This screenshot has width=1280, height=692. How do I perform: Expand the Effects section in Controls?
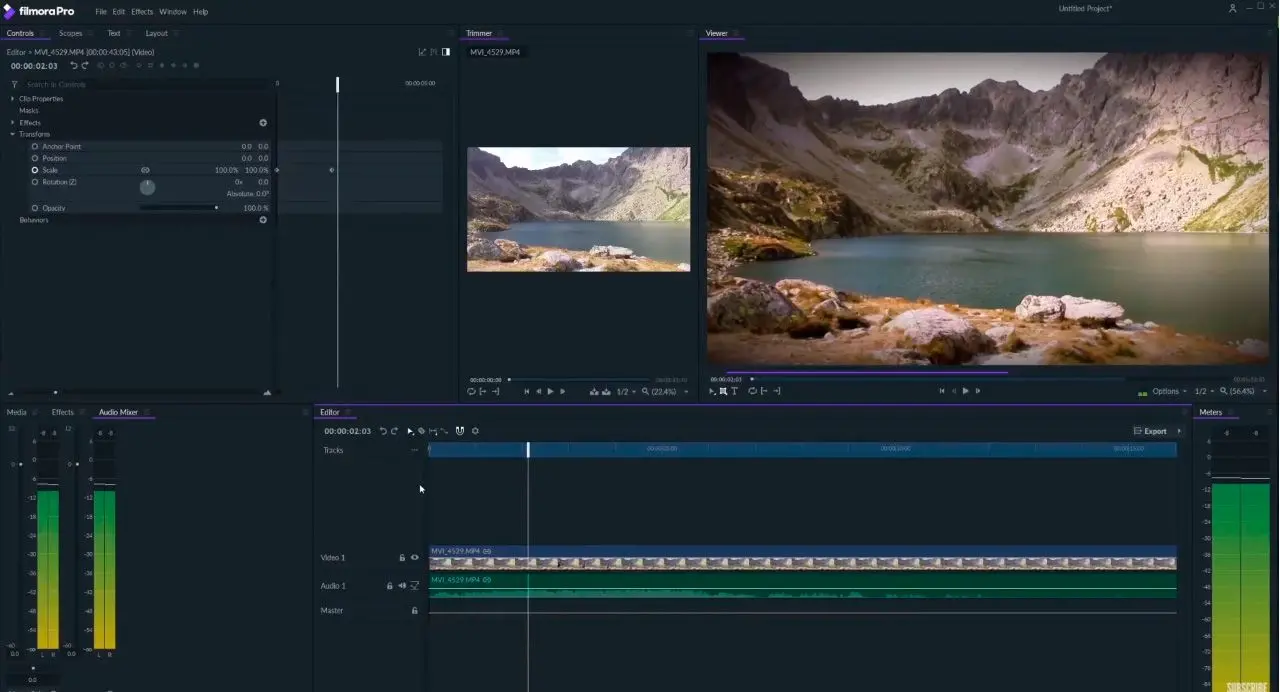13,123
